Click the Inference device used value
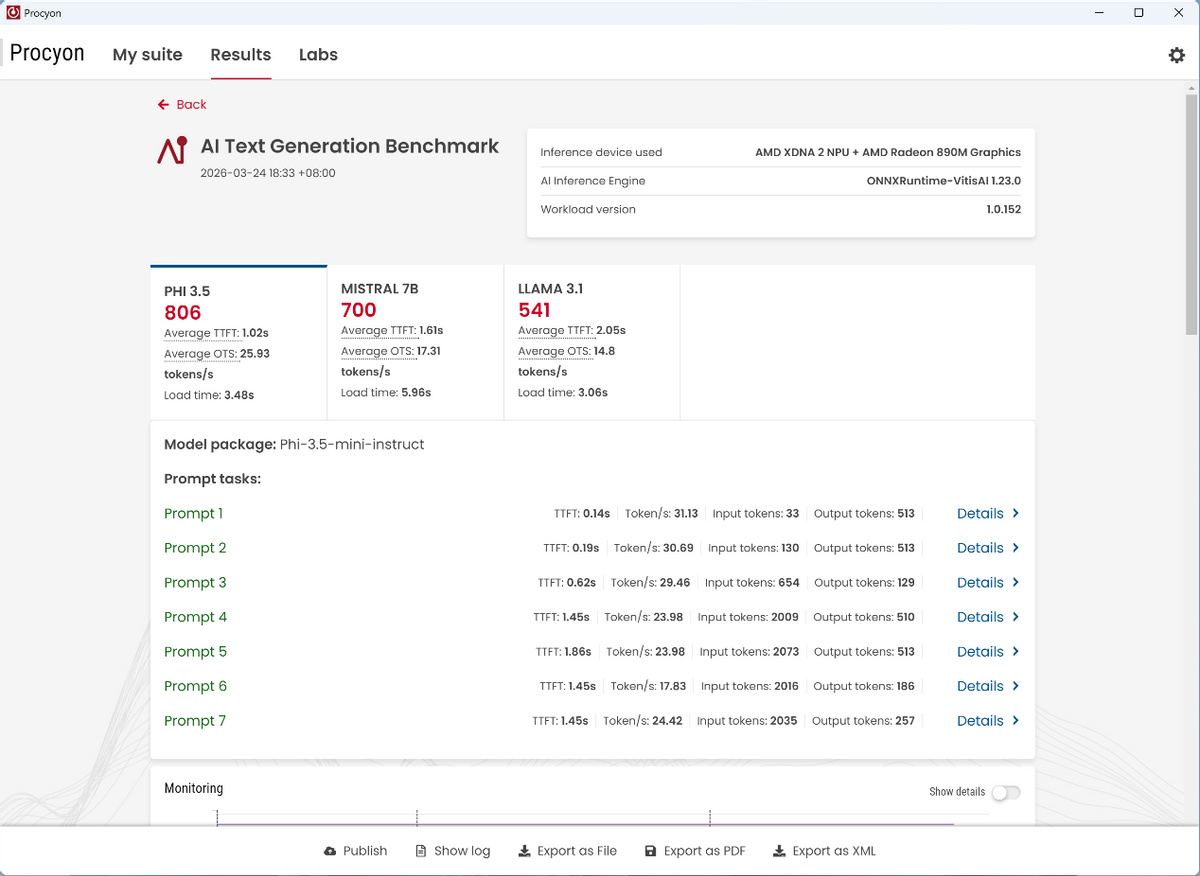This screenshot has width=1200, height=876. coord(888,152)
